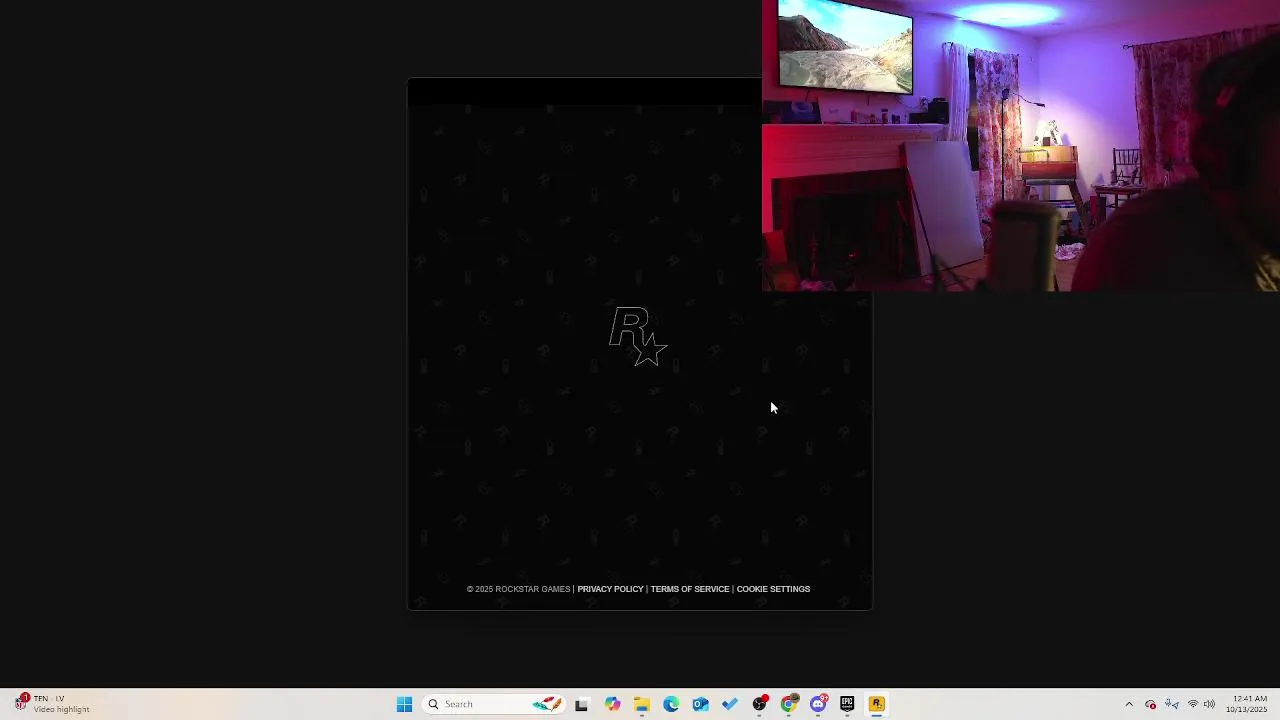1280x720 pixels.
Task: Open Discord from the taskbar
Action: 818,704
